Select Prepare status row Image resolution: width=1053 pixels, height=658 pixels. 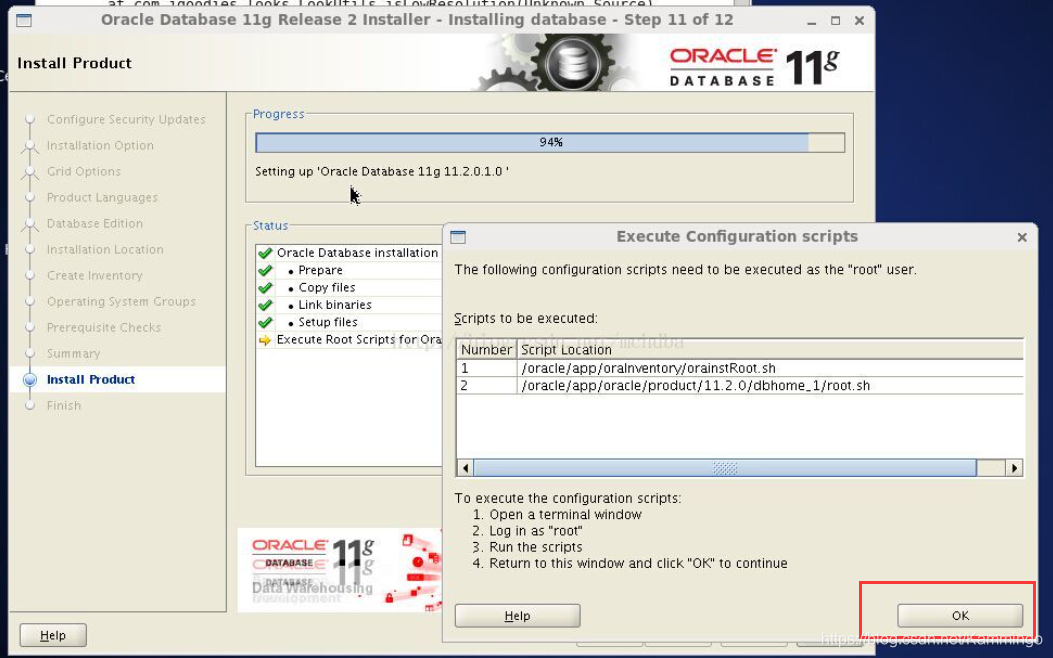pyautogui.click(x=349, y=271)
